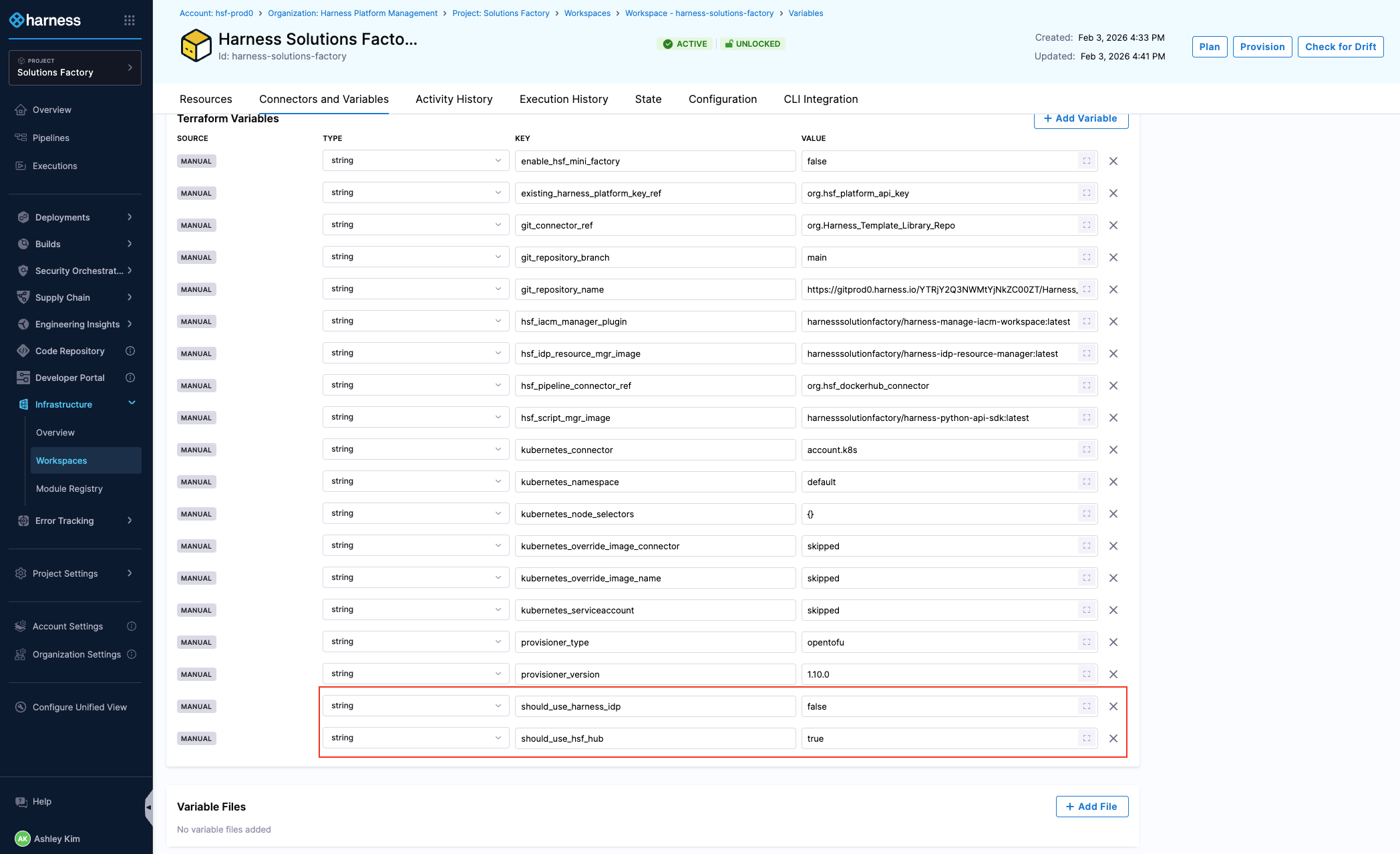
Task: Open type dropdown for git_connector_ref
Action: (x=415, y=225)
